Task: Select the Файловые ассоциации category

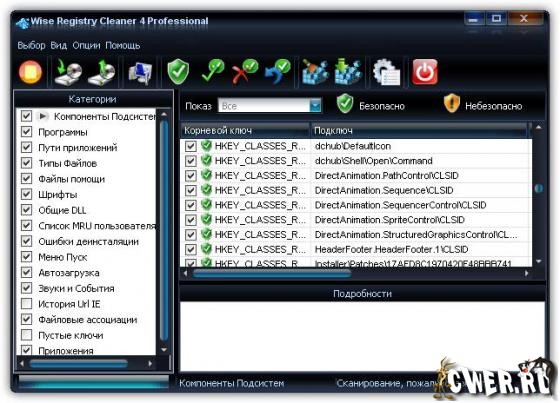Action: [88, 319]
